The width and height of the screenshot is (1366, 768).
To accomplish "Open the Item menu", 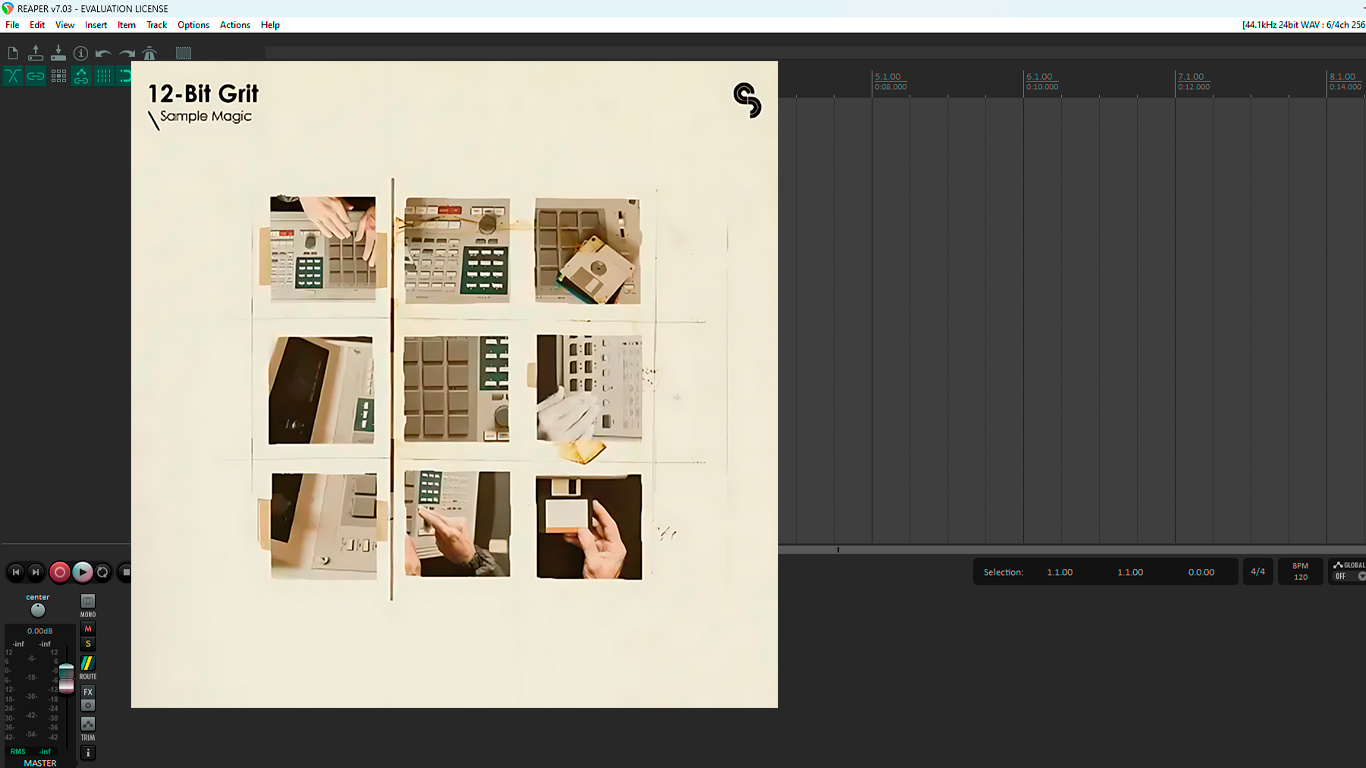I will 126,25.
